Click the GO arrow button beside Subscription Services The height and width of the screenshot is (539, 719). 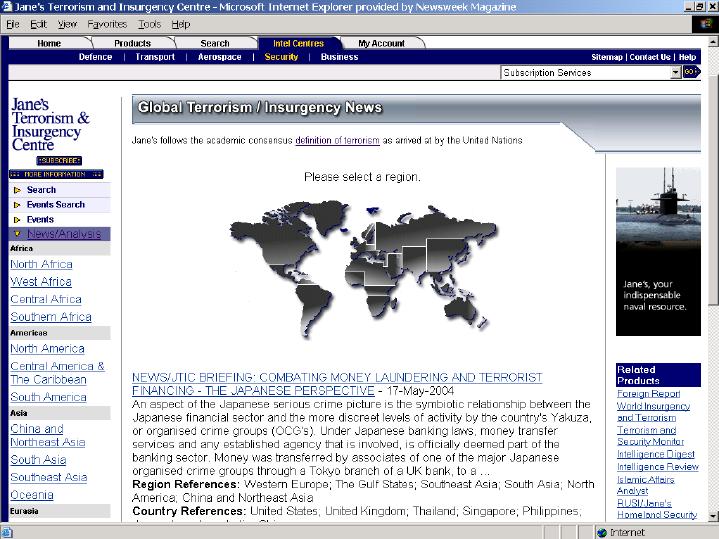pos(690,73)
